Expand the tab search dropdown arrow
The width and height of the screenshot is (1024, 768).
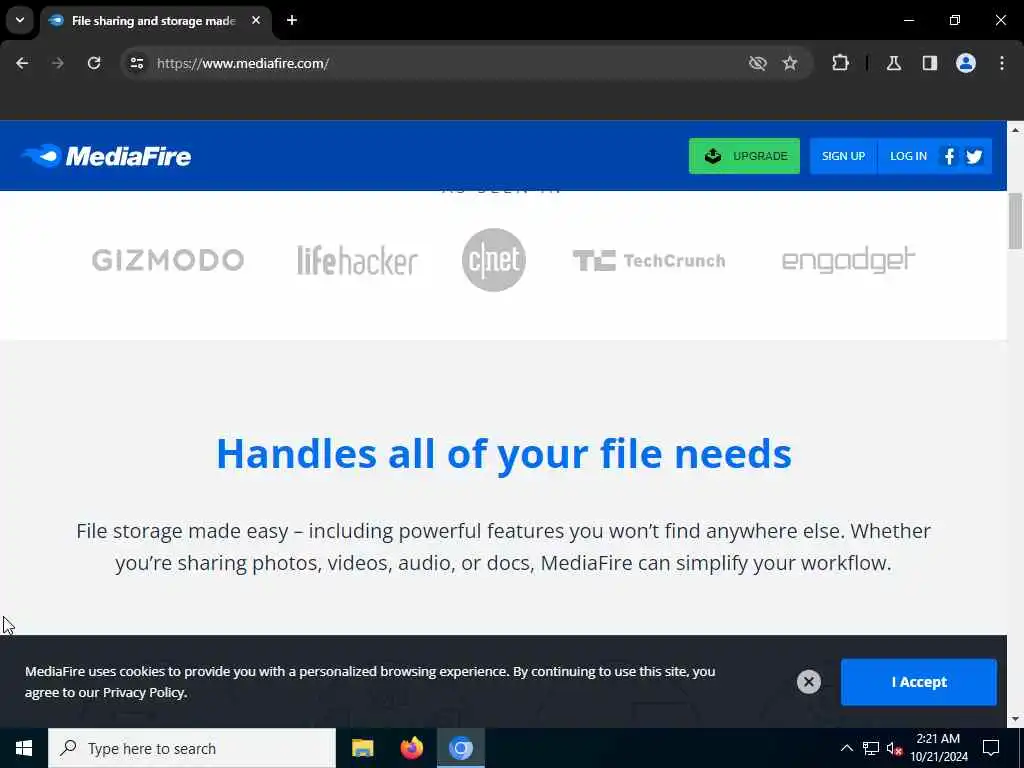pos(20,20)
